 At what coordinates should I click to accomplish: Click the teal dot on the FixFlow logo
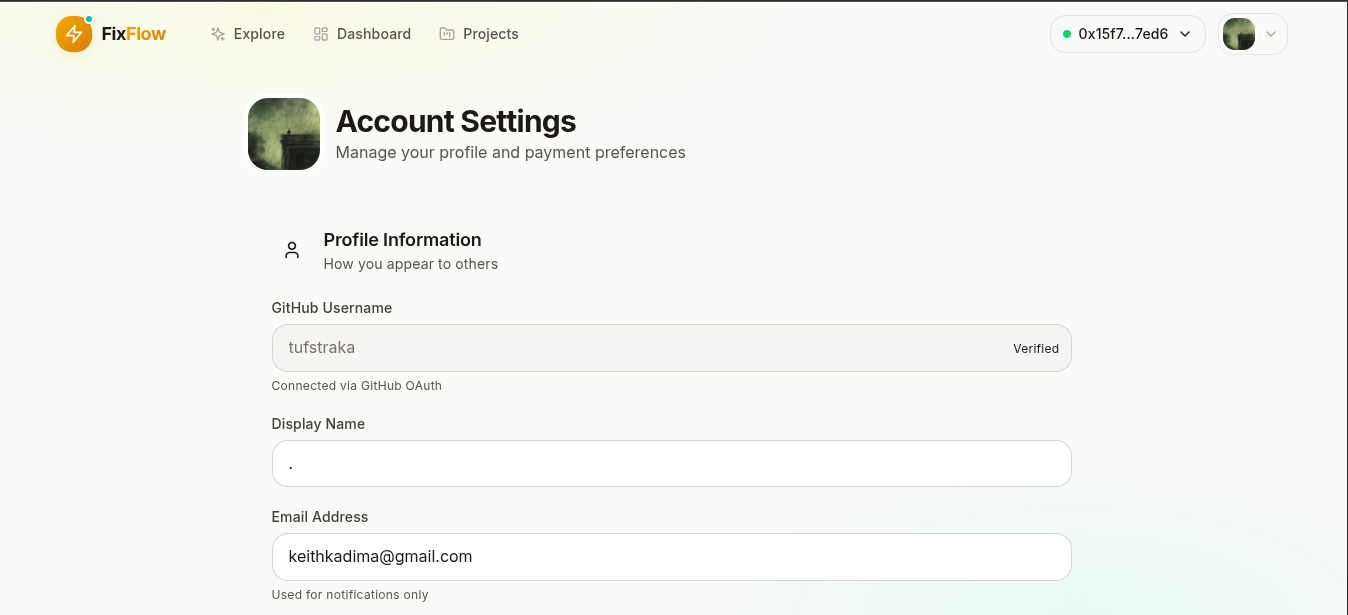[89, 19]
